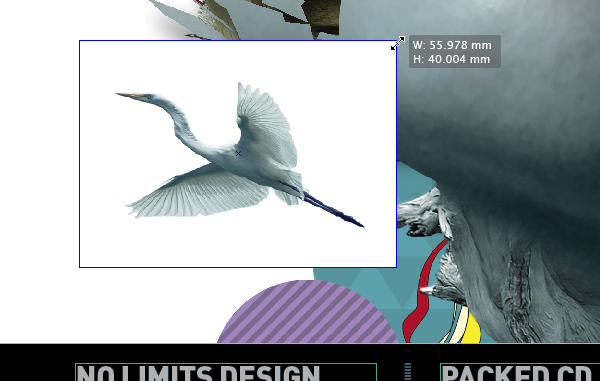This screenshot has width=600, height=381.
Task: Click the blue center point marker on the egret
Action: (238, 153)
